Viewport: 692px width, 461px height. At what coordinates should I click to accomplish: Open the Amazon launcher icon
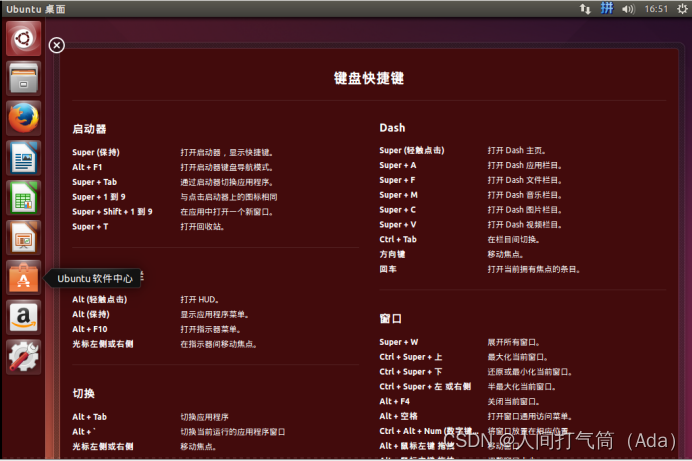(x=23, y=317)
